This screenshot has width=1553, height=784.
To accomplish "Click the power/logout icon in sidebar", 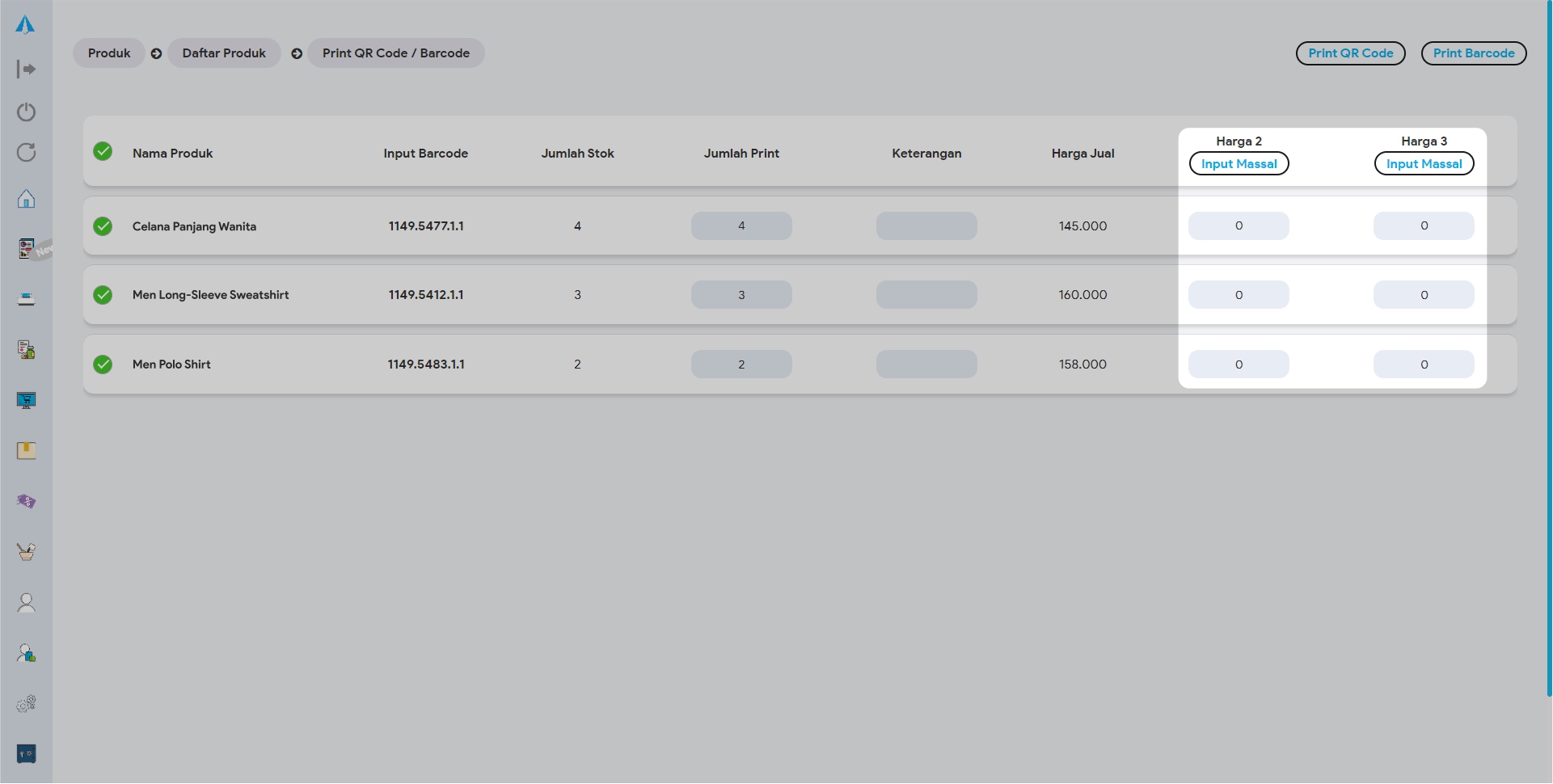I will pyautogui.click(x=26, y=112).
